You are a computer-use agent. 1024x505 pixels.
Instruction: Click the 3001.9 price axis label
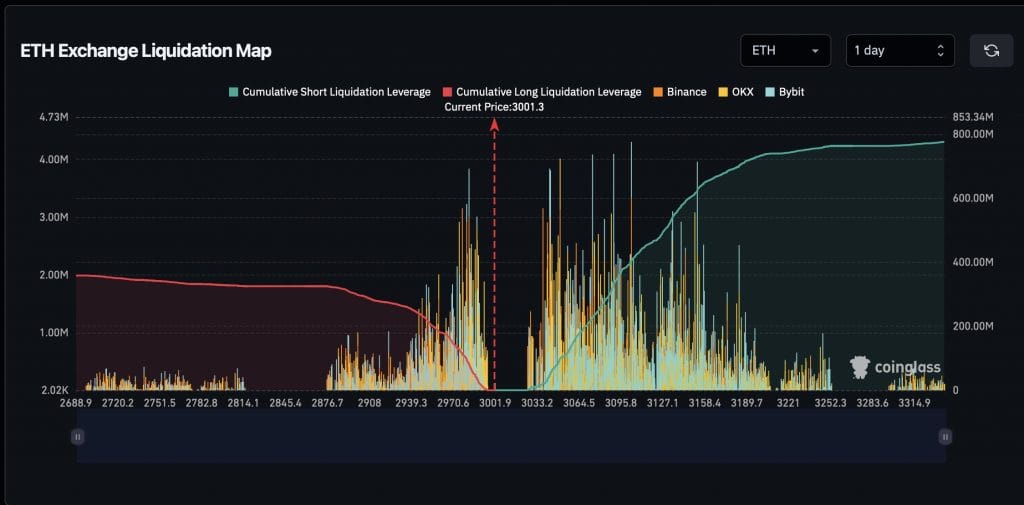pyautogui.click(x=495, y=403)
